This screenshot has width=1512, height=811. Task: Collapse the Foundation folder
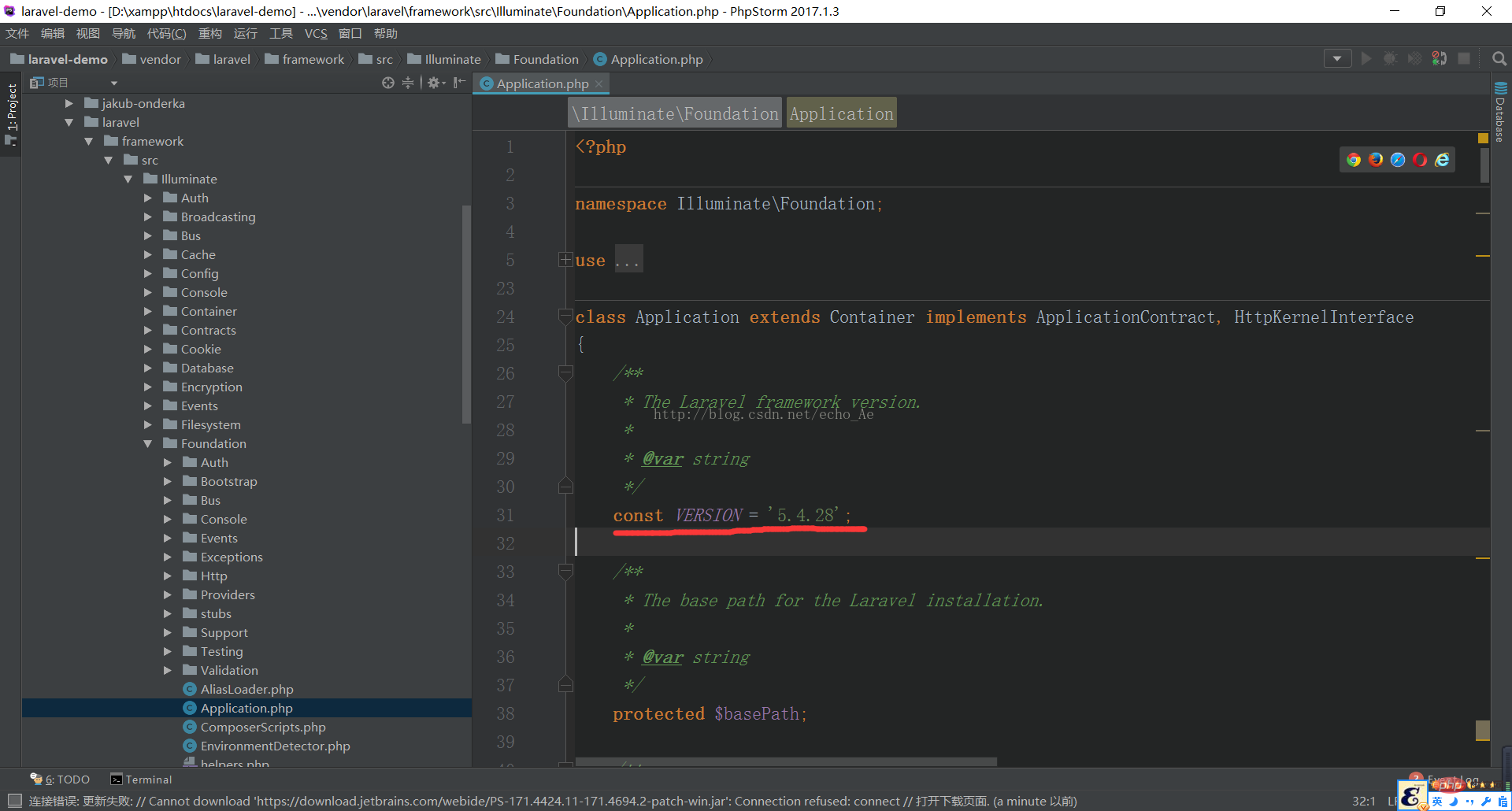147,444
